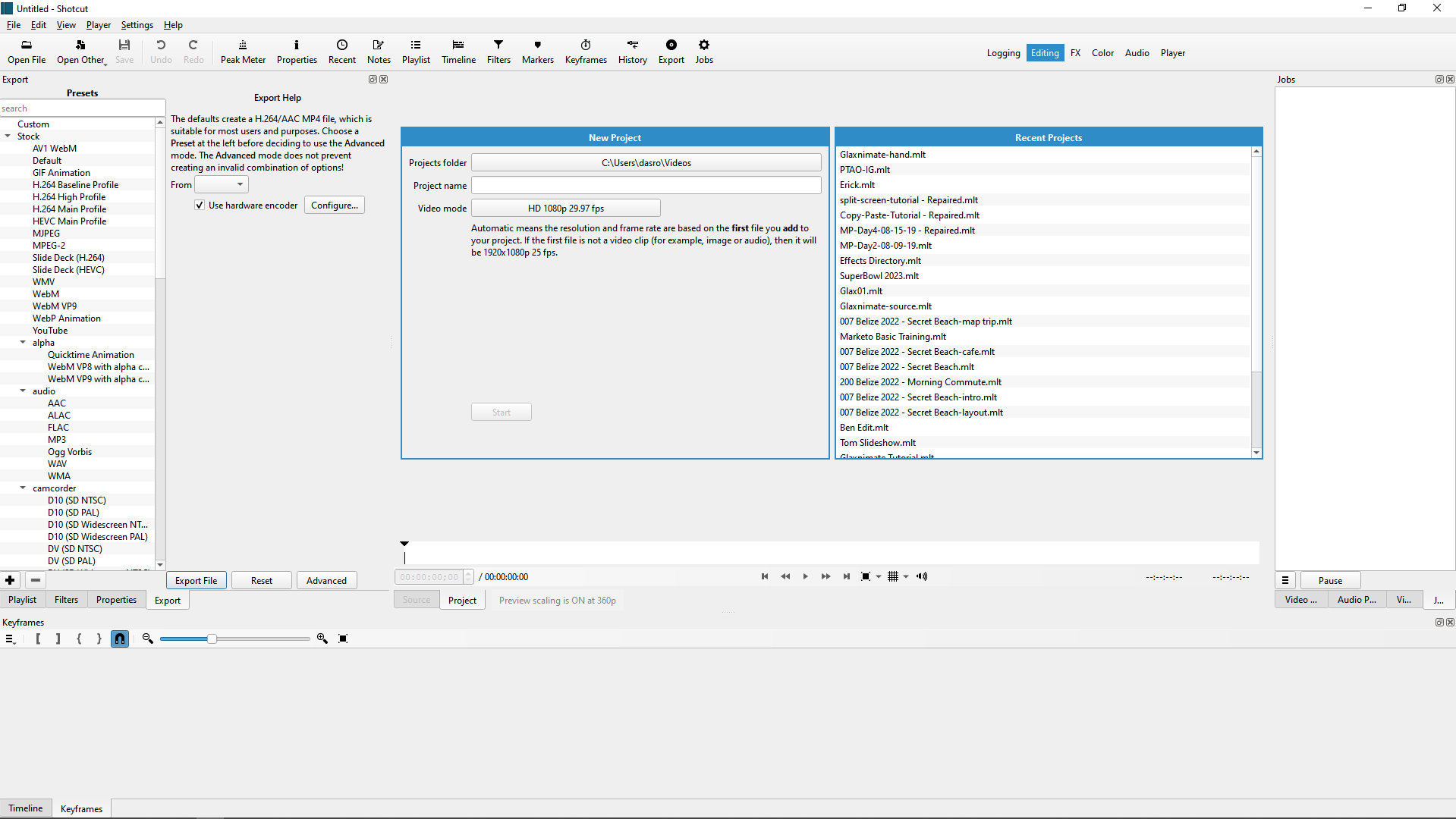The width and height of the screenshot is (1456, 819).
Task: Click the Project name input field
Action: [646, 185]
